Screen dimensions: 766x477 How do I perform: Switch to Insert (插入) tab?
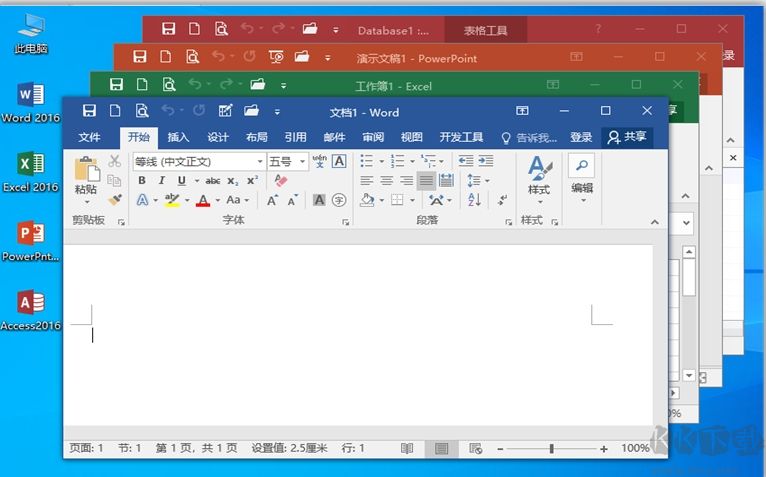coord(178,137)
